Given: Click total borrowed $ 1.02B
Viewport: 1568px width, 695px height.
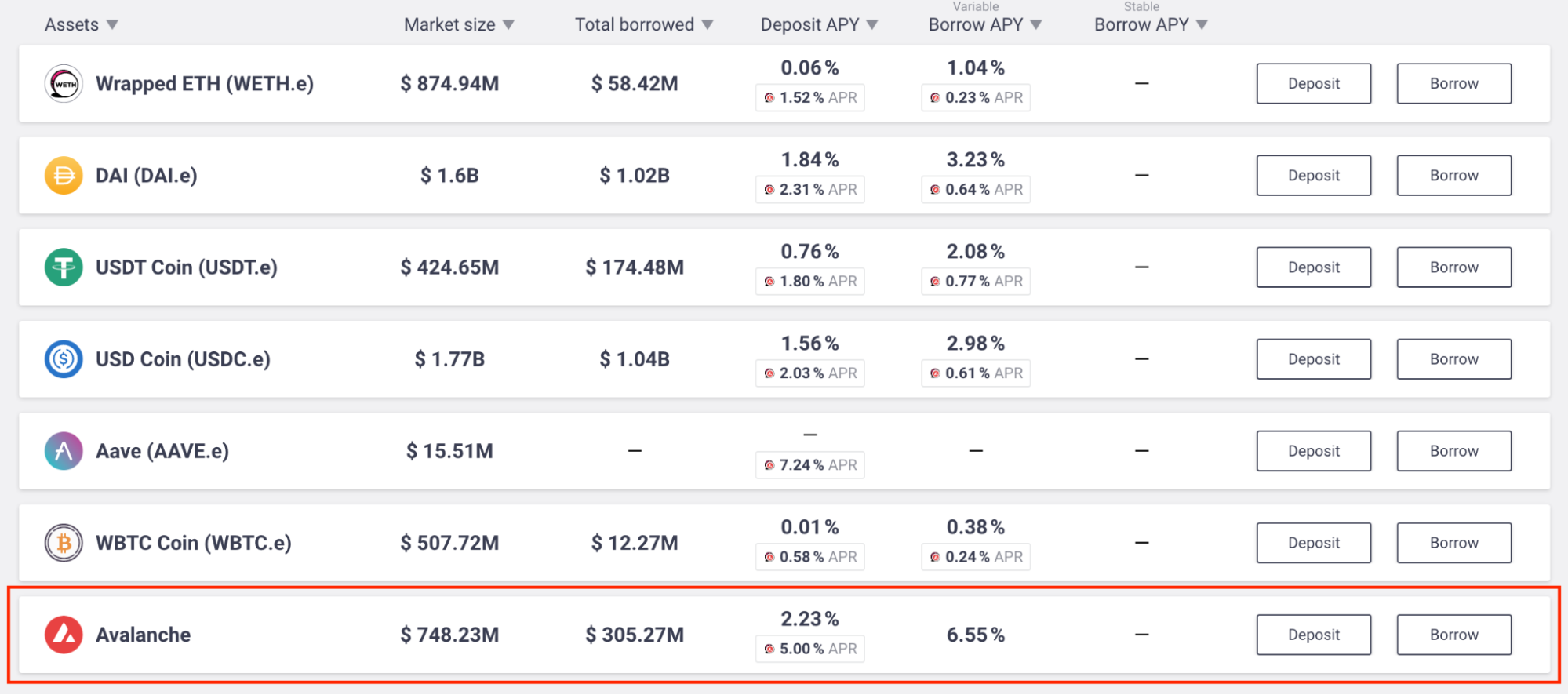Looking at the screenshot, I should coord(635,175).
